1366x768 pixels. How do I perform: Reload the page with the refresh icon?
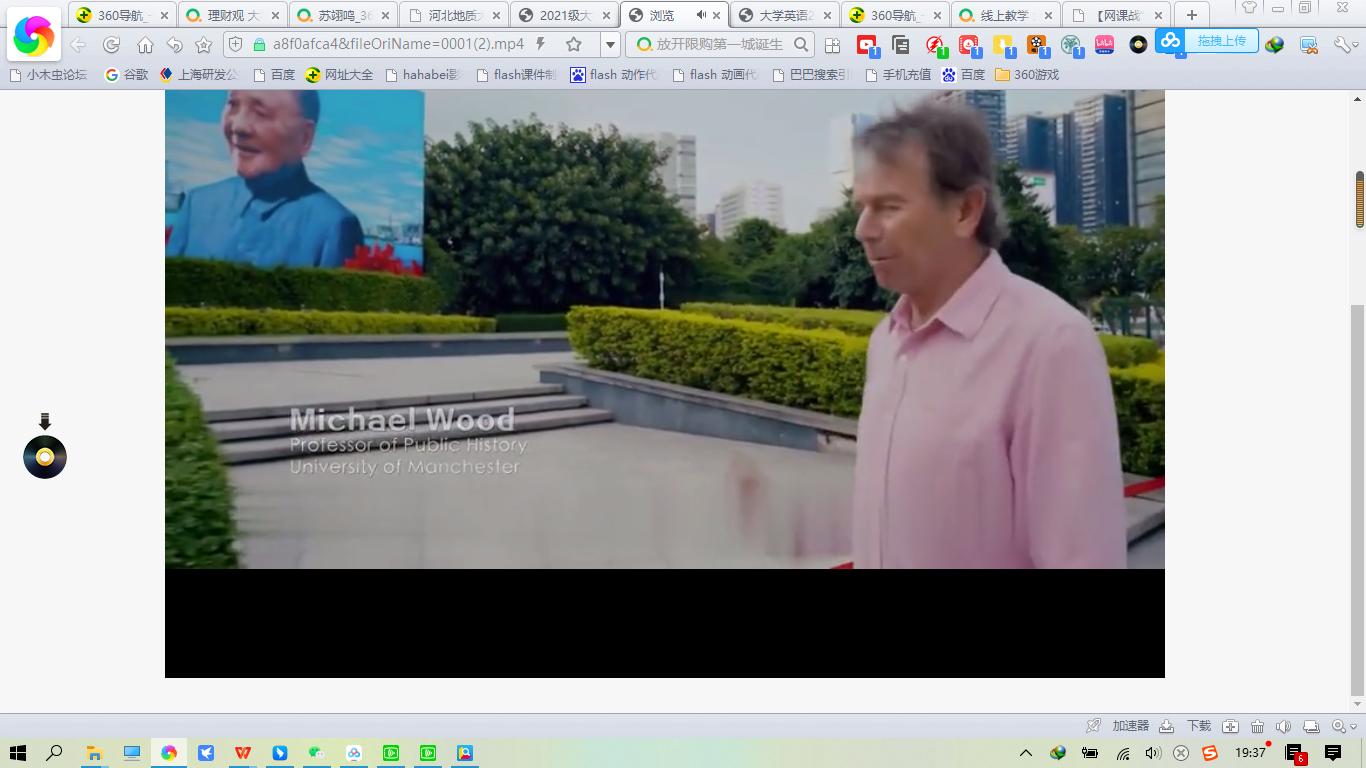pyautogui.click(x=111, y=45)
